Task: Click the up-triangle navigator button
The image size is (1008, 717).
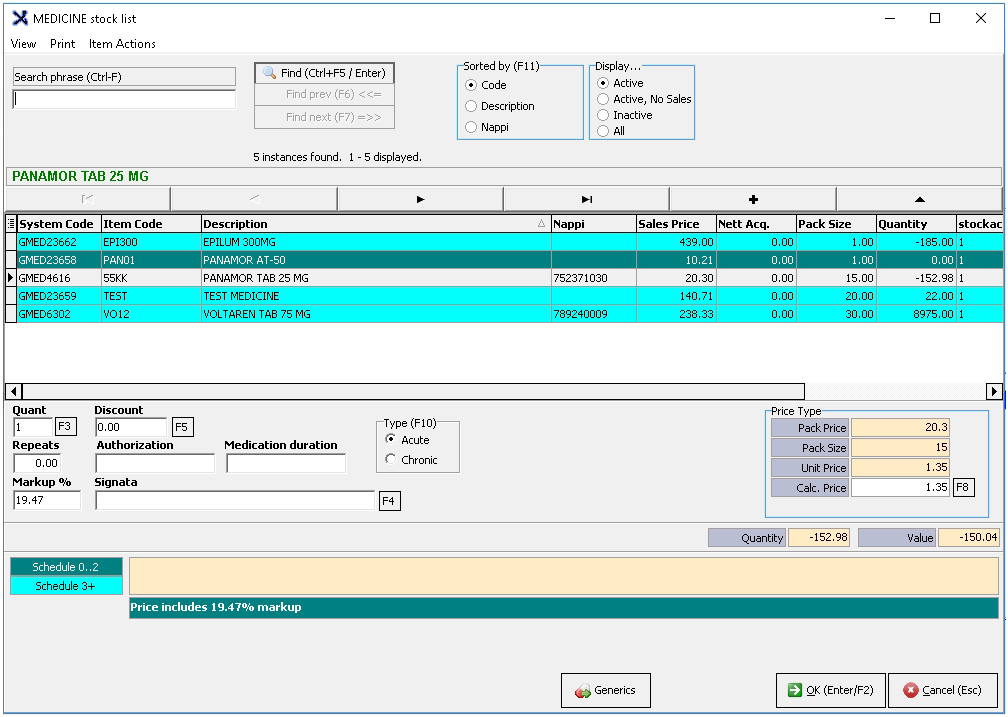Action: (x=919, y=199)
